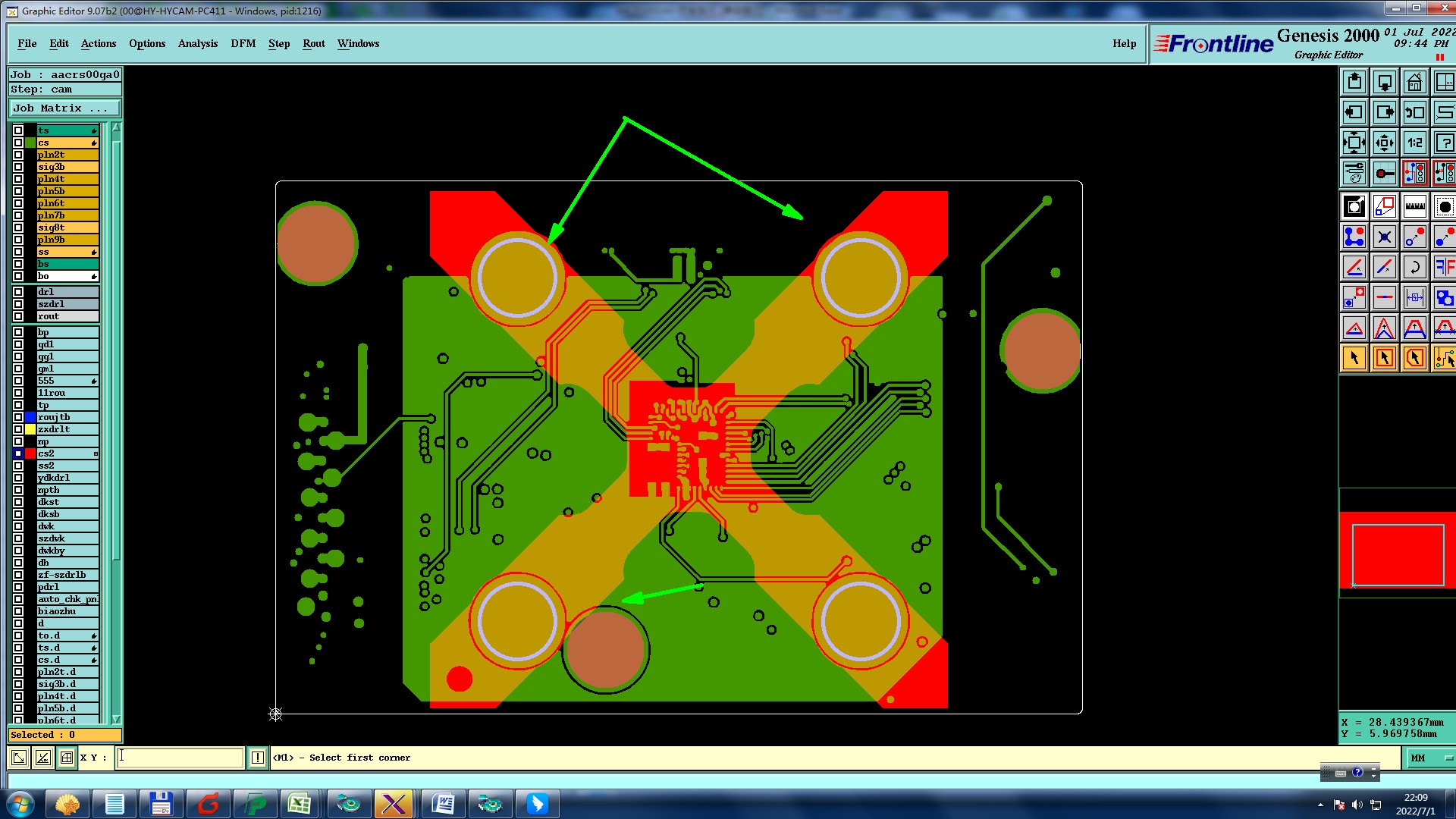The width and height of the screenshot is (1456, 819).
Task: Select the 1:2 zoom icon
Action: coord(1414,143)
